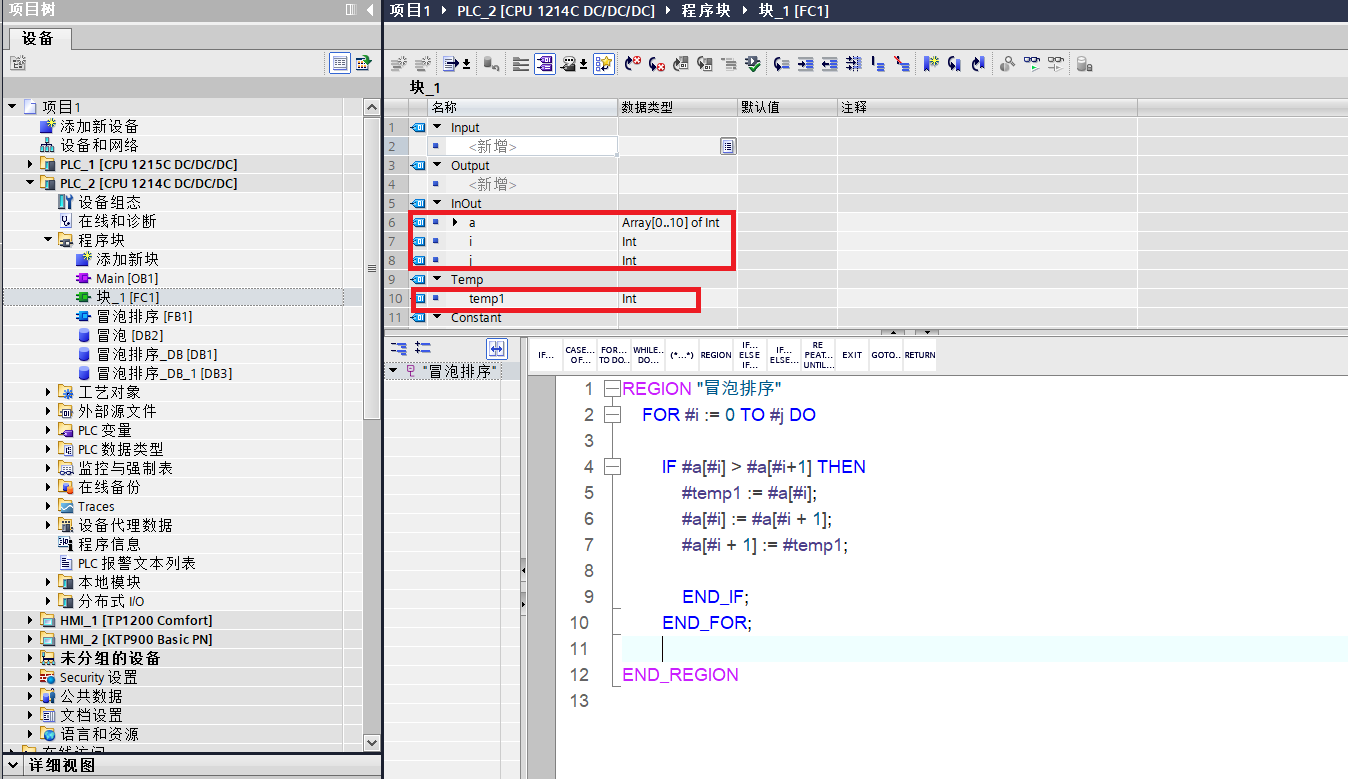Select the 设备 tab
Viewport: 1348px width, 779px height.
click(38, 38)
